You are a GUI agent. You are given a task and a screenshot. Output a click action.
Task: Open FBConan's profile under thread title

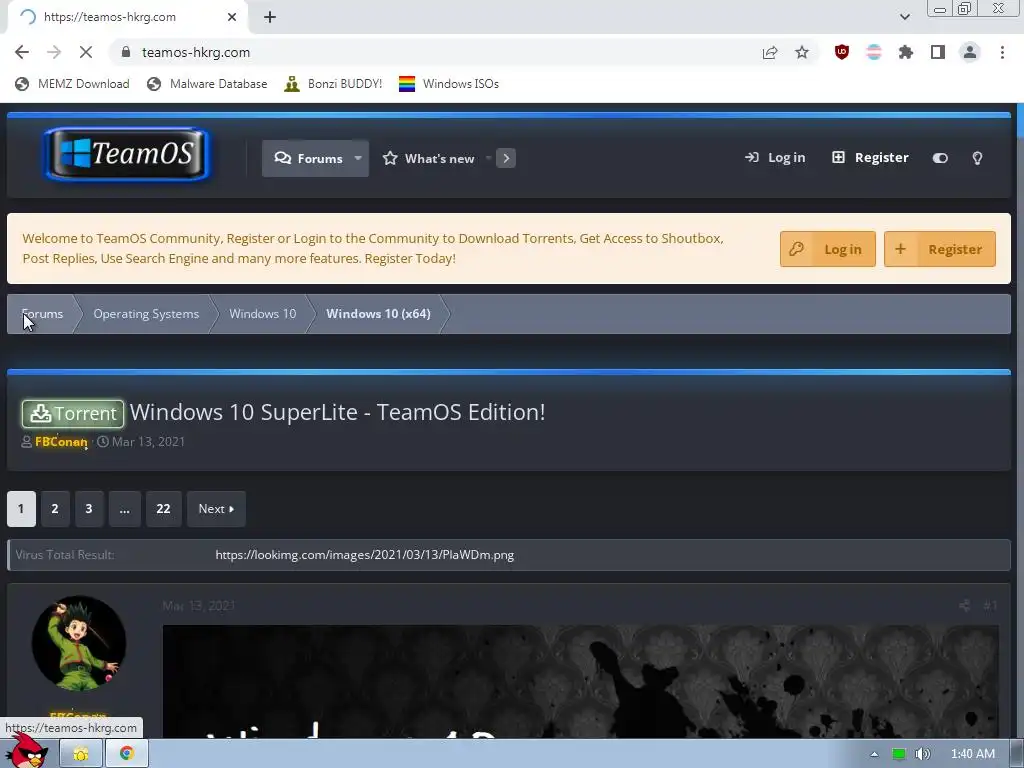click(x=61, y=442)
